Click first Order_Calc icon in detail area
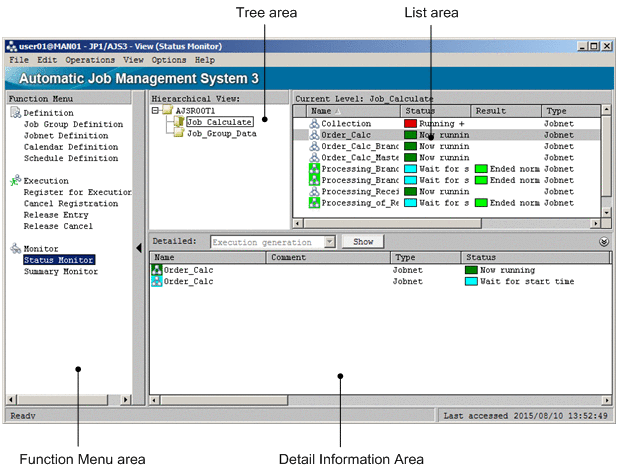Viewport: 620px width, 471px height. pos(156,270)
